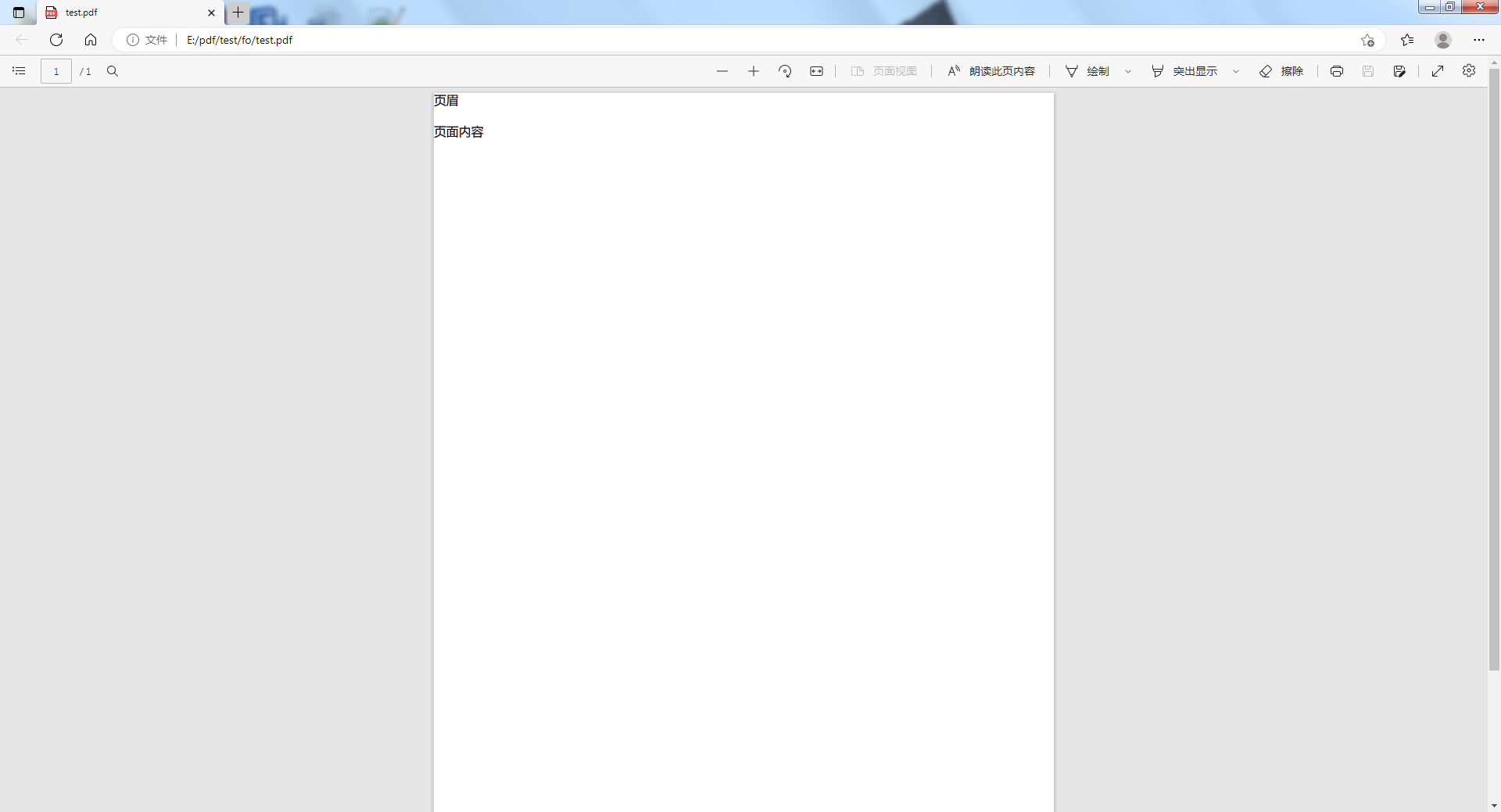Viewport: 1501px width, 812px height.
Task: Zoom out the PDF with minus button
Action: click(722, 71)
